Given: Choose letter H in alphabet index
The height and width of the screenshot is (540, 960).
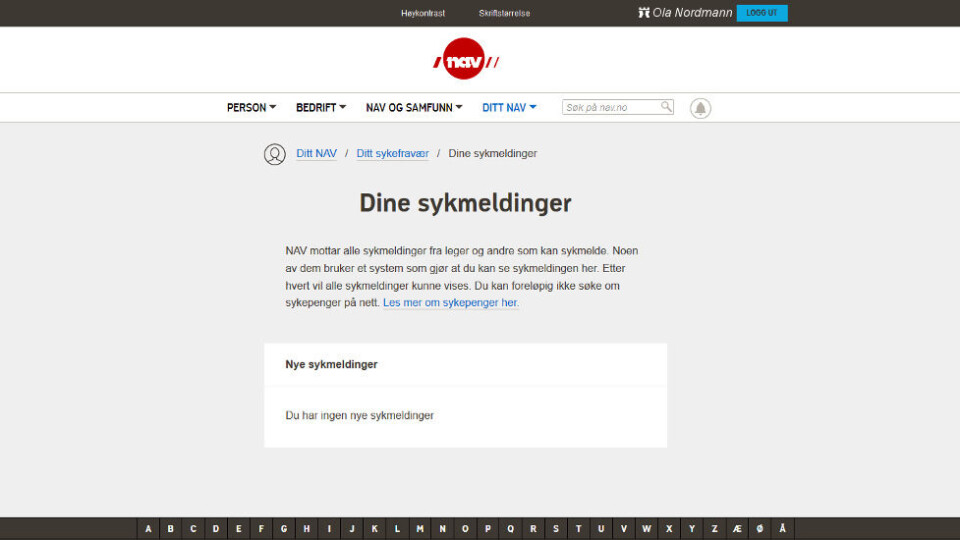Looking at the screenshot, I should pyautogui.click(x=307, y=528).
